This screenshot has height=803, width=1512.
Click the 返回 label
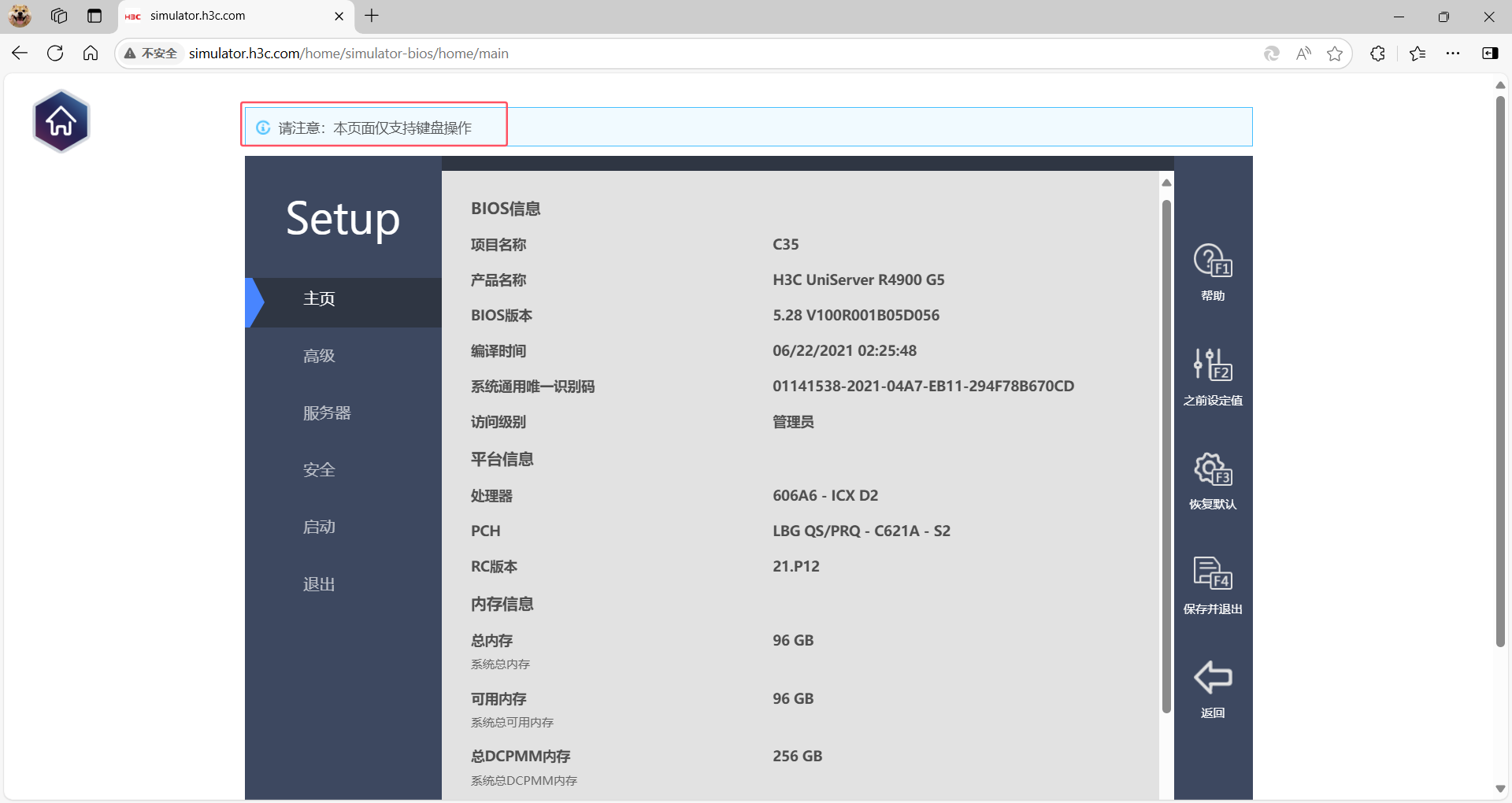click(1213, 713)
